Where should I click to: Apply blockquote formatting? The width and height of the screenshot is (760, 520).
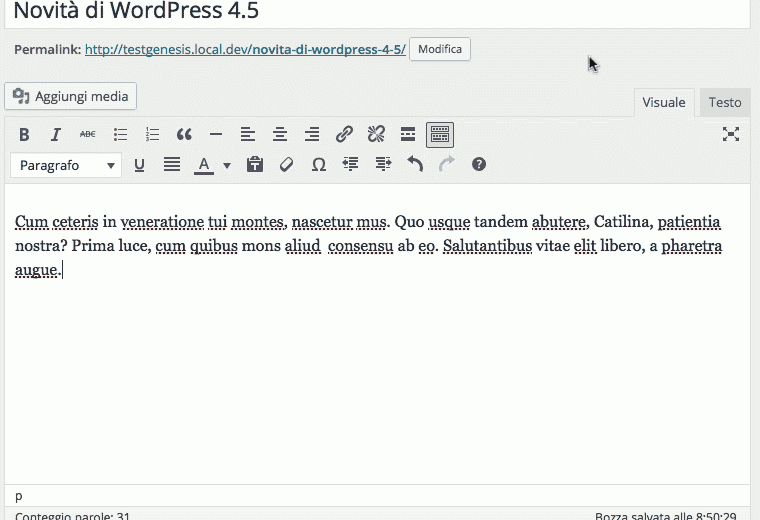184,134
